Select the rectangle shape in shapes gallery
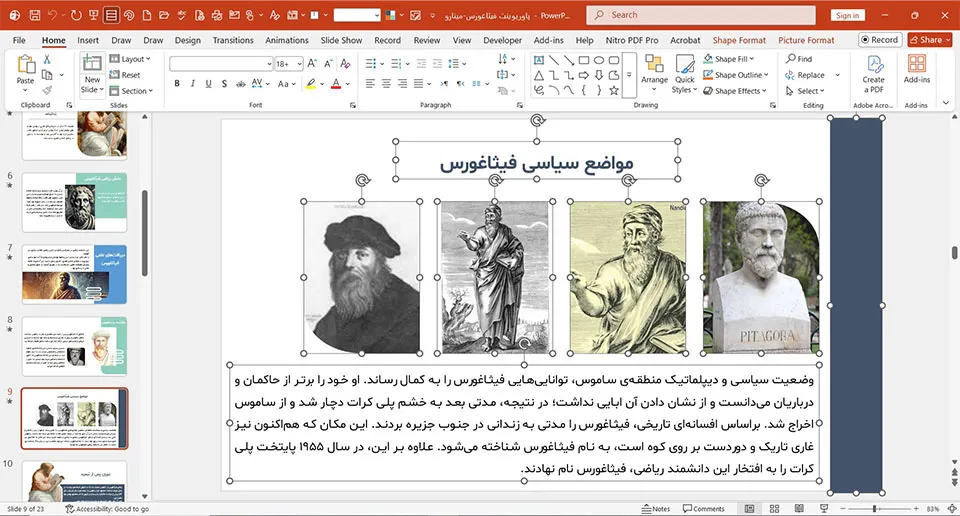Viewport: 960px width, 516px height. [584, 60]
